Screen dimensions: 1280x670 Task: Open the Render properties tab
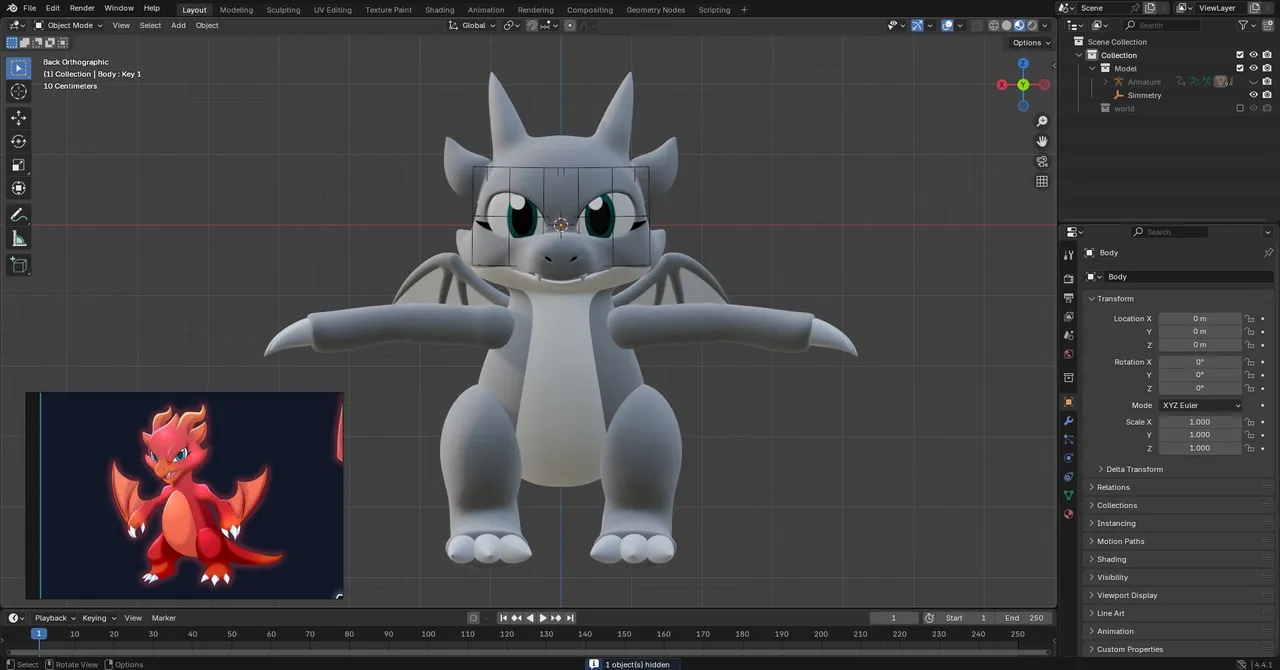(x=1068, y=279)
